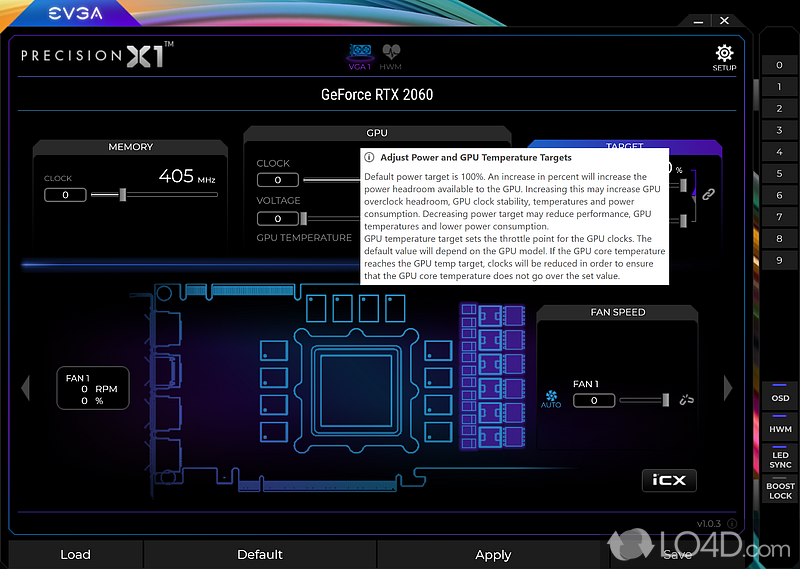Open the iCX button
Viewport: 800px width, 569px height.
click(669, 480)
